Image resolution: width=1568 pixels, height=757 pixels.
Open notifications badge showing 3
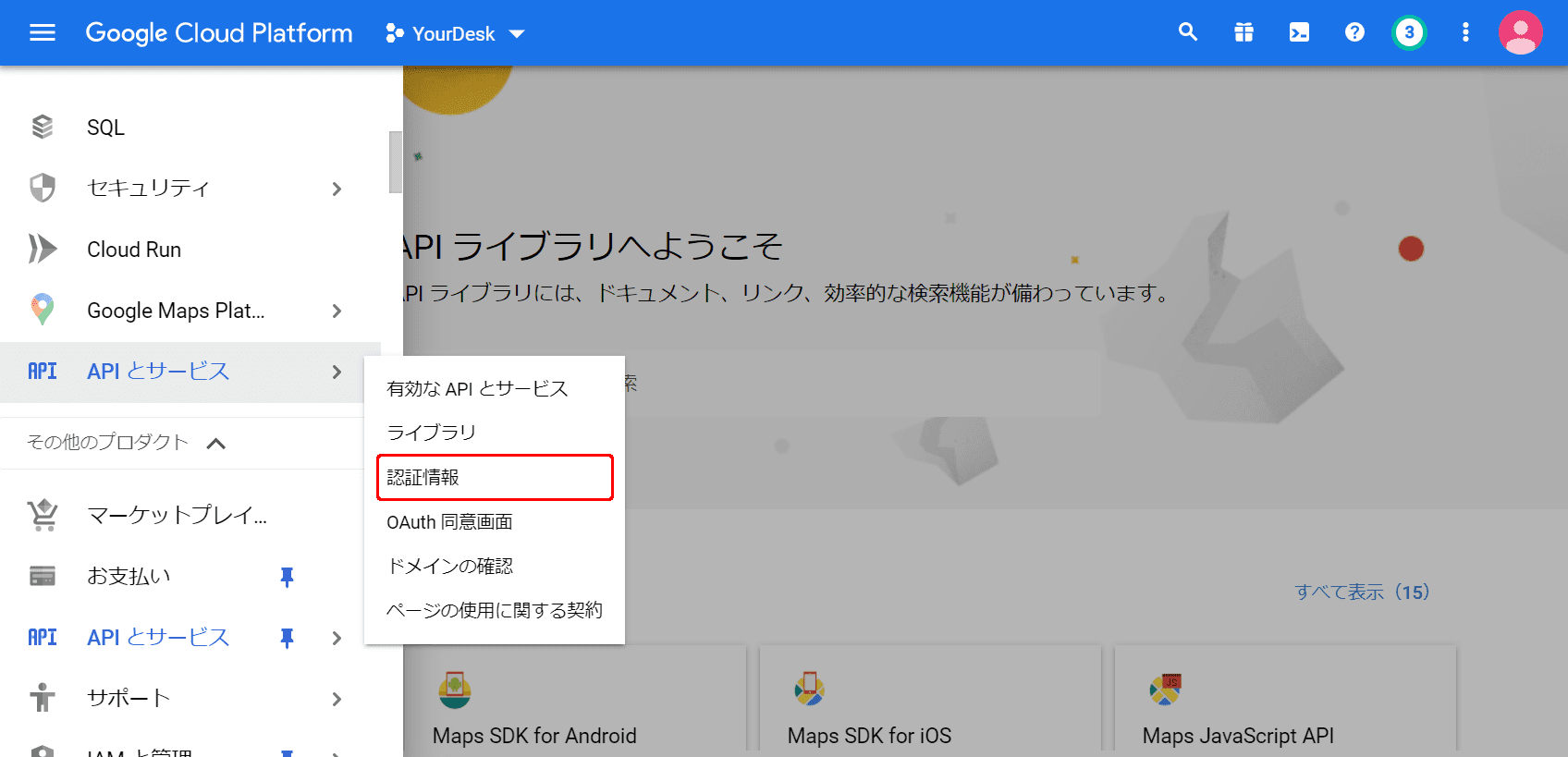pyautogui.click(x=1409, y=32)
